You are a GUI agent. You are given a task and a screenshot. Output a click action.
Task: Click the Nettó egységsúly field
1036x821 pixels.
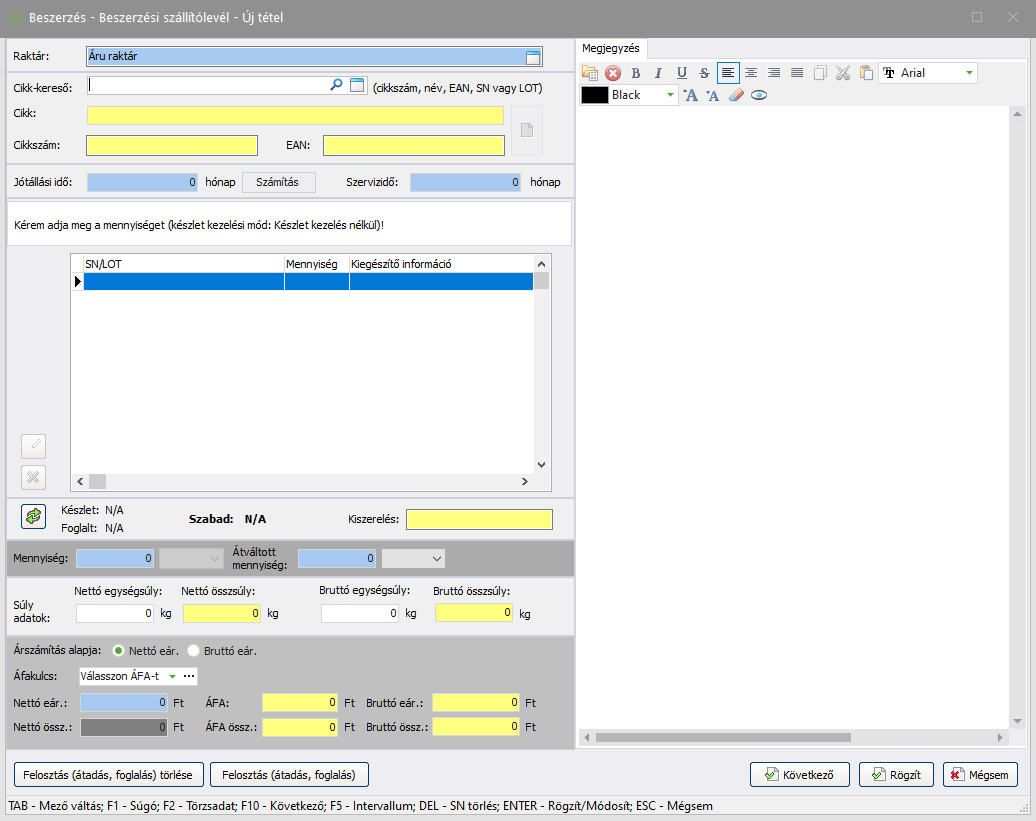[x=115, y=614]
